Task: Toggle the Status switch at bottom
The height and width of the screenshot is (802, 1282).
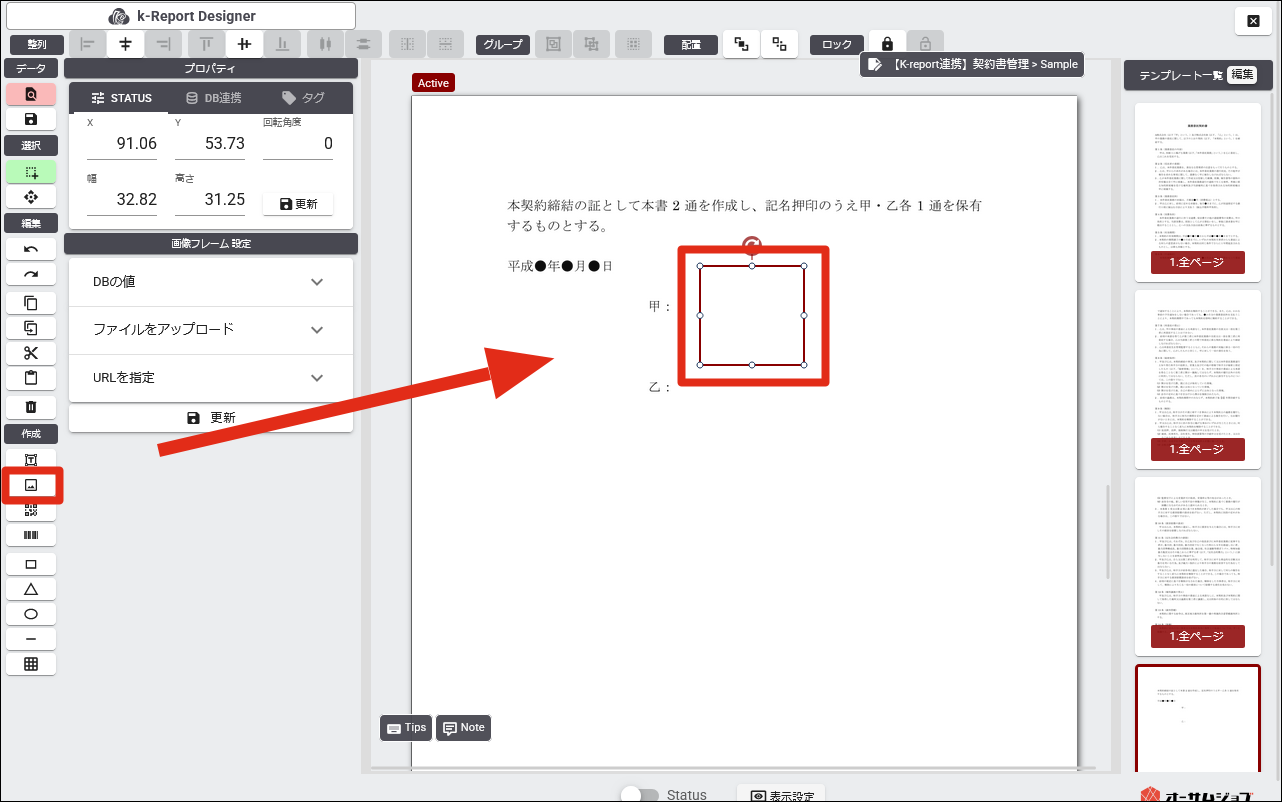Action: click(x=639, y=795)
